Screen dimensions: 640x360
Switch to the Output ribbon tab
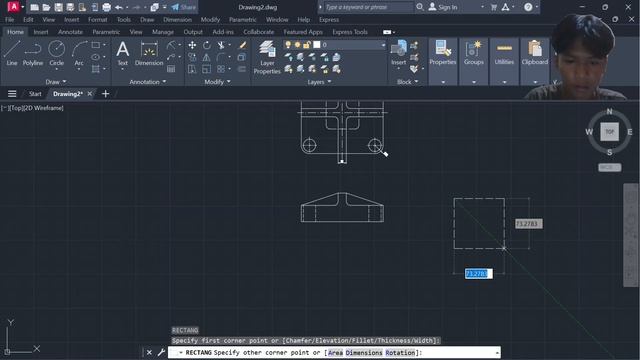[x=193, y=32]
